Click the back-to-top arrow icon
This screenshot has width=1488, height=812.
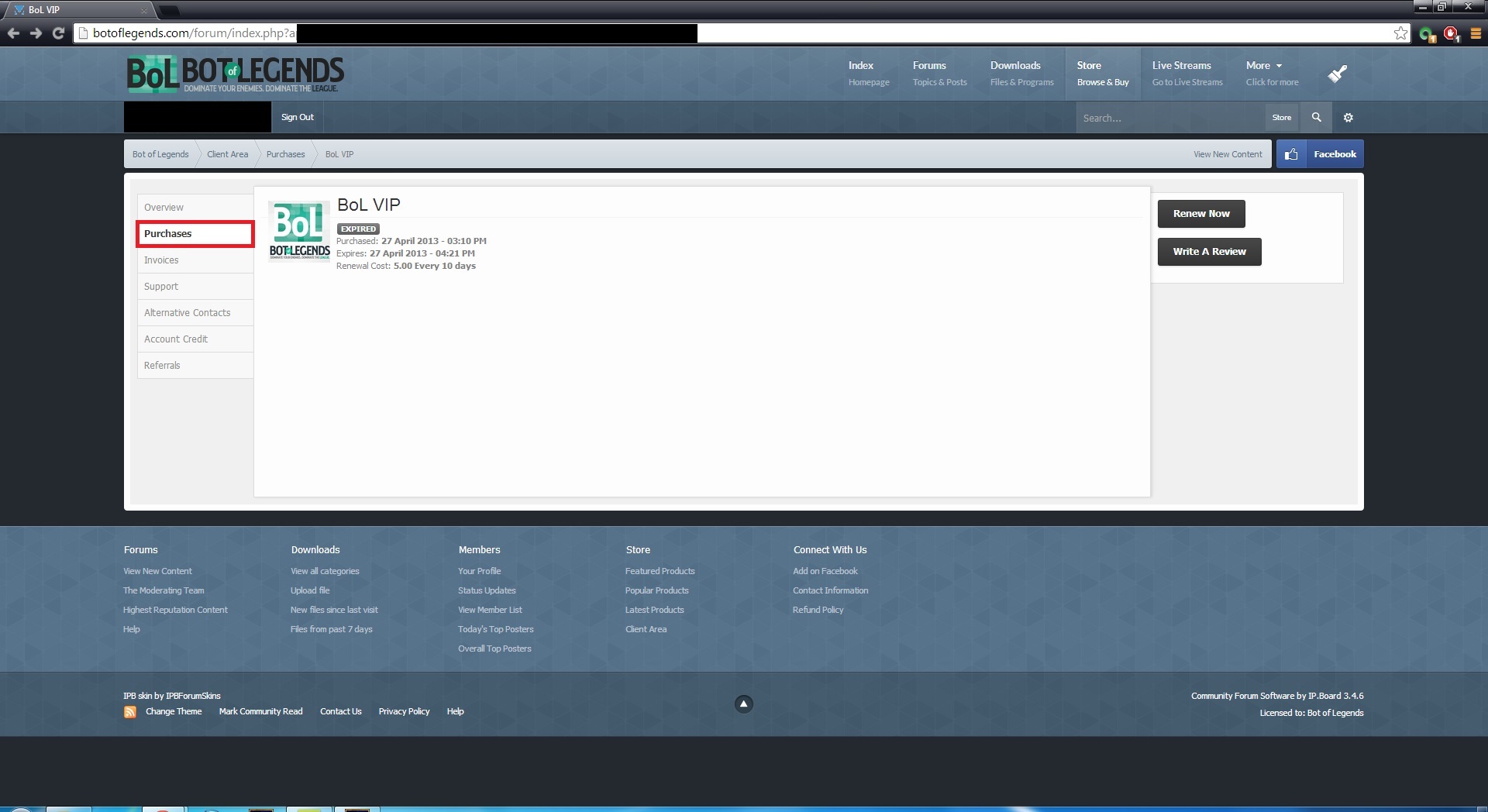743,704
